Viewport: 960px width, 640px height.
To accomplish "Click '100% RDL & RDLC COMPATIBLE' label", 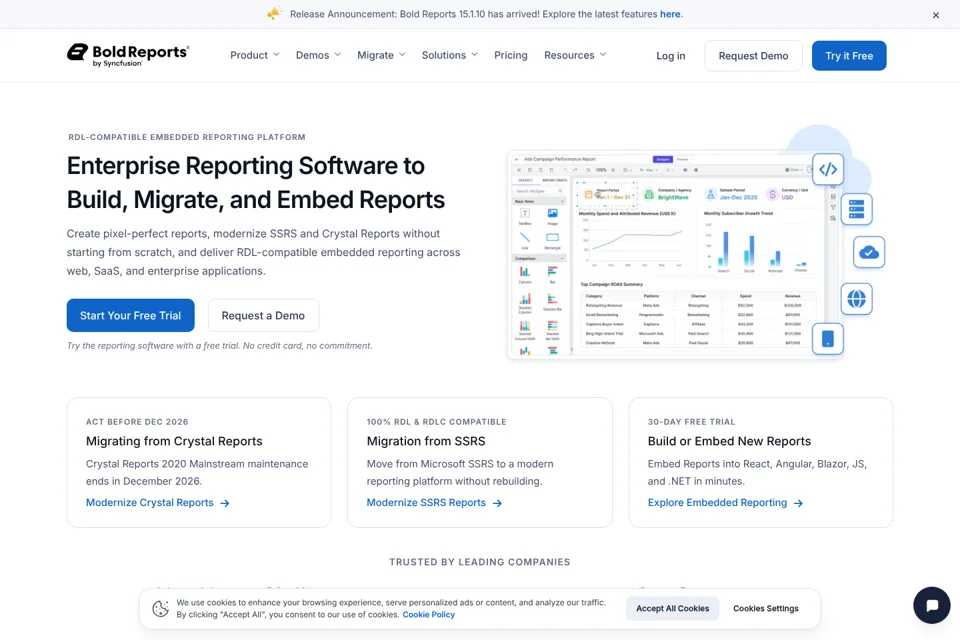I will (x=437, y=422).
